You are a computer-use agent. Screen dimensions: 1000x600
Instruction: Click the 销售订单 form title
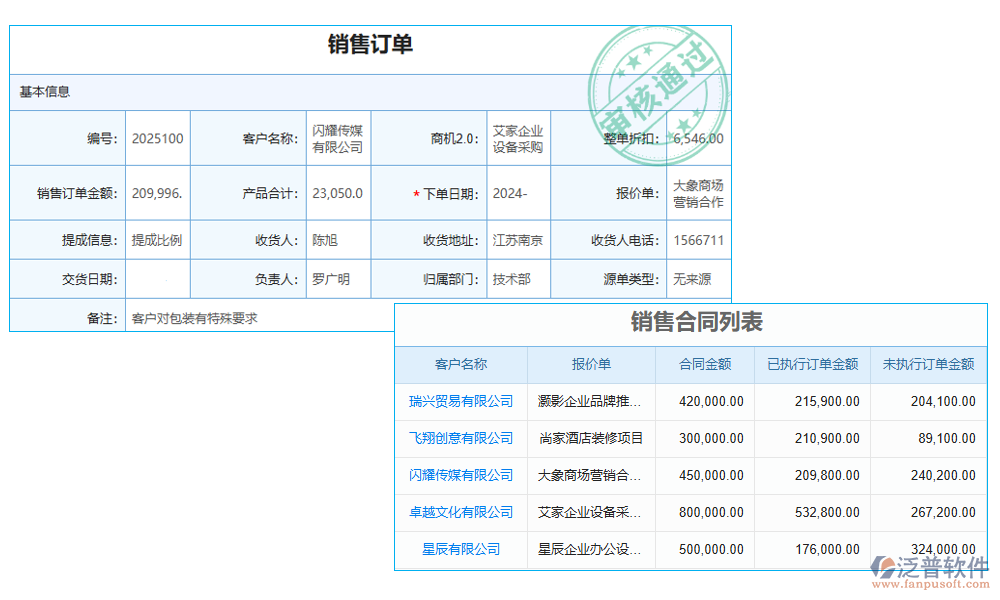click(370, 44)
